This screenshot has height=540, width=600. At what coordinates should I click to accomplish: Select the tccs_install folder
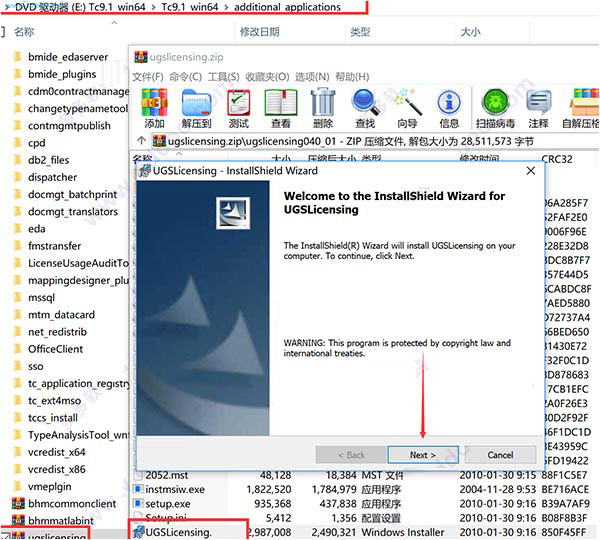(x=53, y=418)
